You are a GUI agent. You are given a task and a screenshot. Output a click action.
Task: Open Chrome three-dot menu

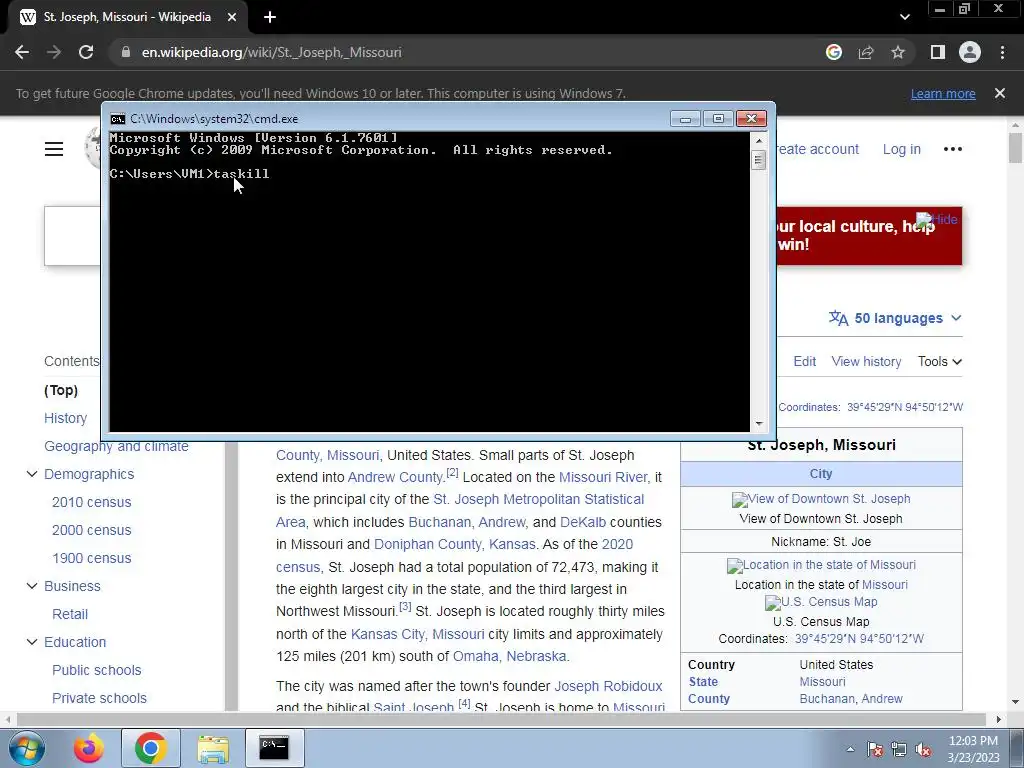coord(1002,52)
